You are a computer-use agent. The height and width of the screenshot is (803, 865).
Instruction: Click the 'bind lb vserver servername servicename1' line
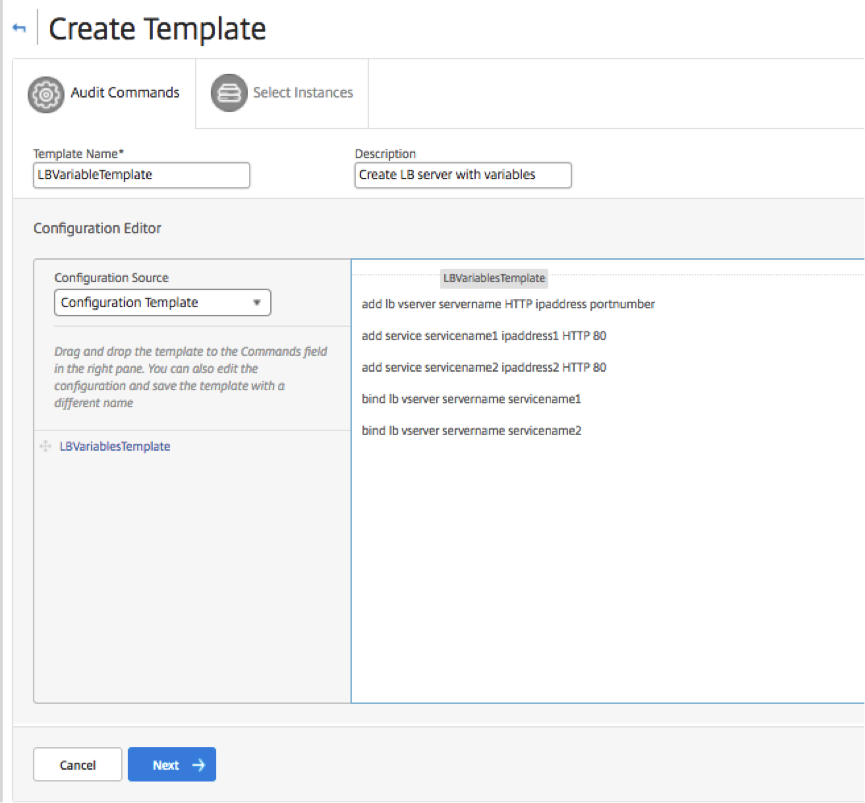coord(471,399)
